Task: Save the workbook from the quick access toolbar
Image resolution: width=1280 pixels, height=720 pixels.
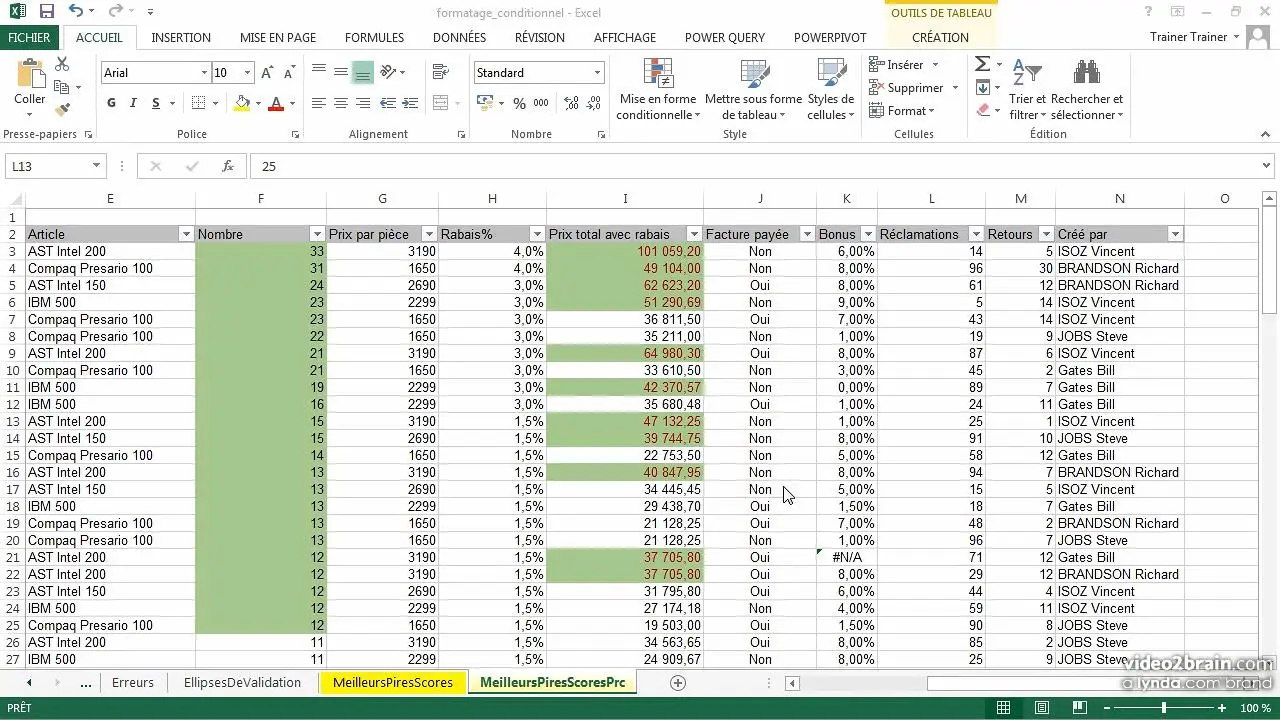Action: (47, 12)
